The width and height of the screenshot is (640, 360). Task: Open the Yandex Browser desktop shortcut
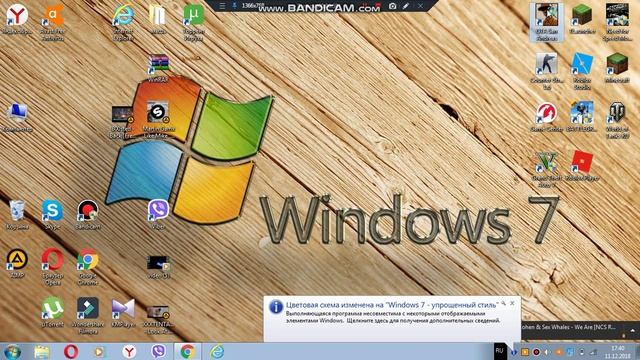point(17,18)
